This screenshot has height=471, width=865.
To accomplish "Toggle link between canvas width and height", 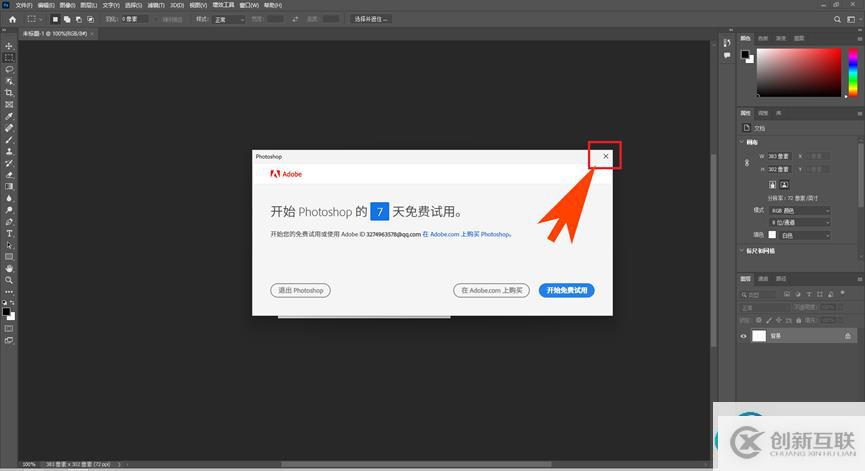I will pos(747,163).
